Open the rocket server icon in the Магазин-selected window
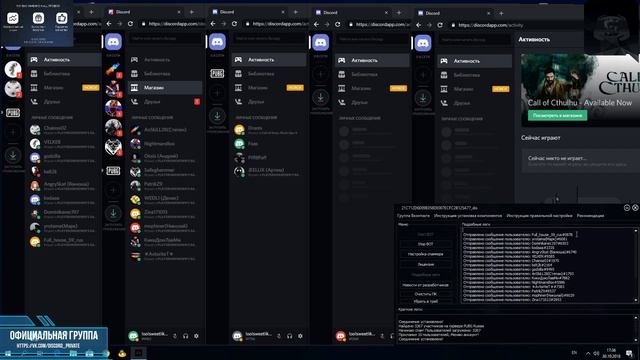This screenshot has height=360, width=640. [113, 69]
